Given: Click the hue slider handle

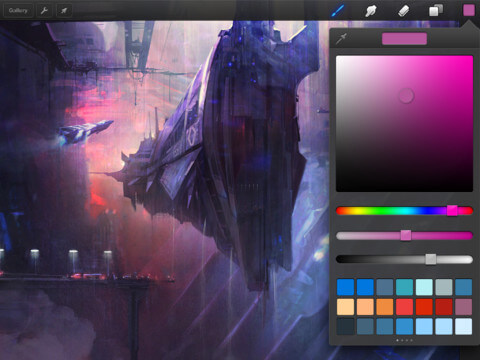Looking at the screenshot, I should click(x=452, y=210).
